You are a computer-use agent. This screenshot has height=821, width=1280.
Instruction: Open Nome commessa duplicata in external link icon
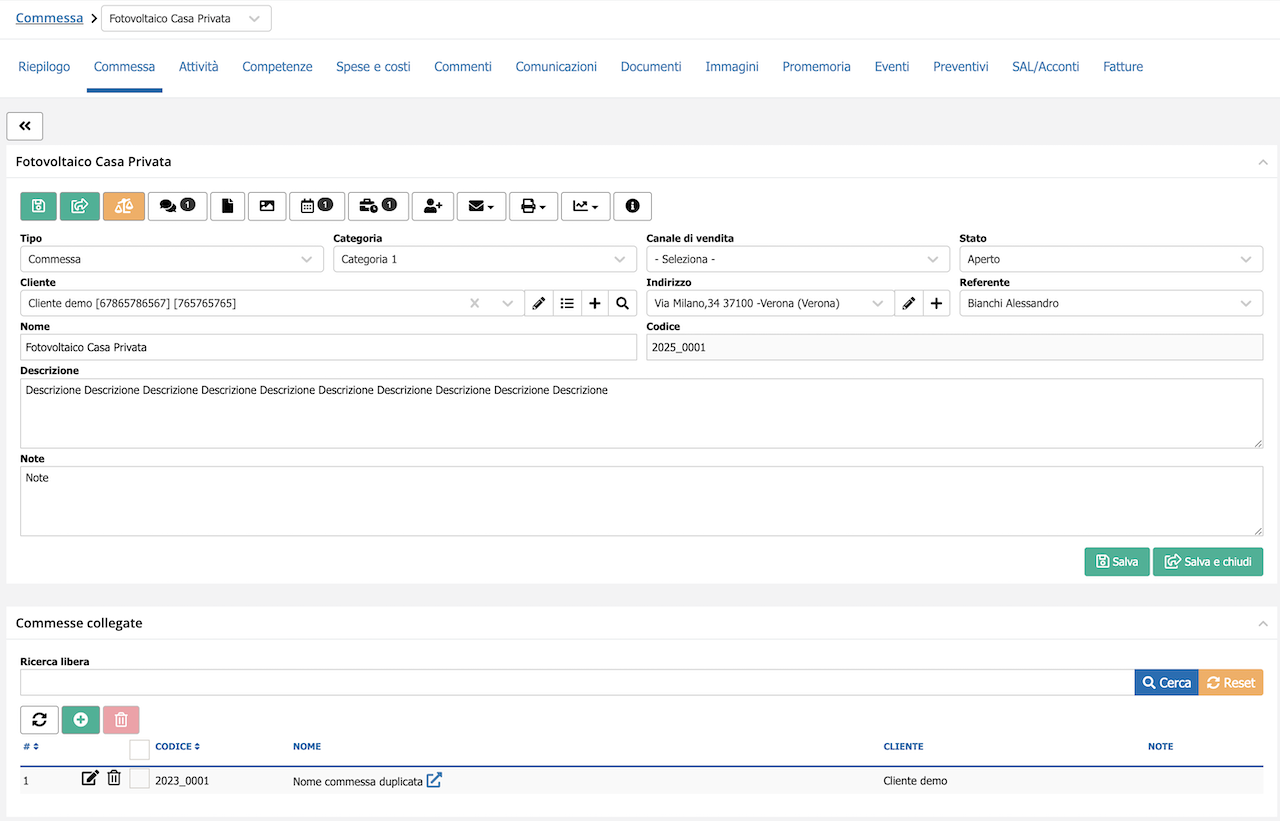click(x=434, y=780)
